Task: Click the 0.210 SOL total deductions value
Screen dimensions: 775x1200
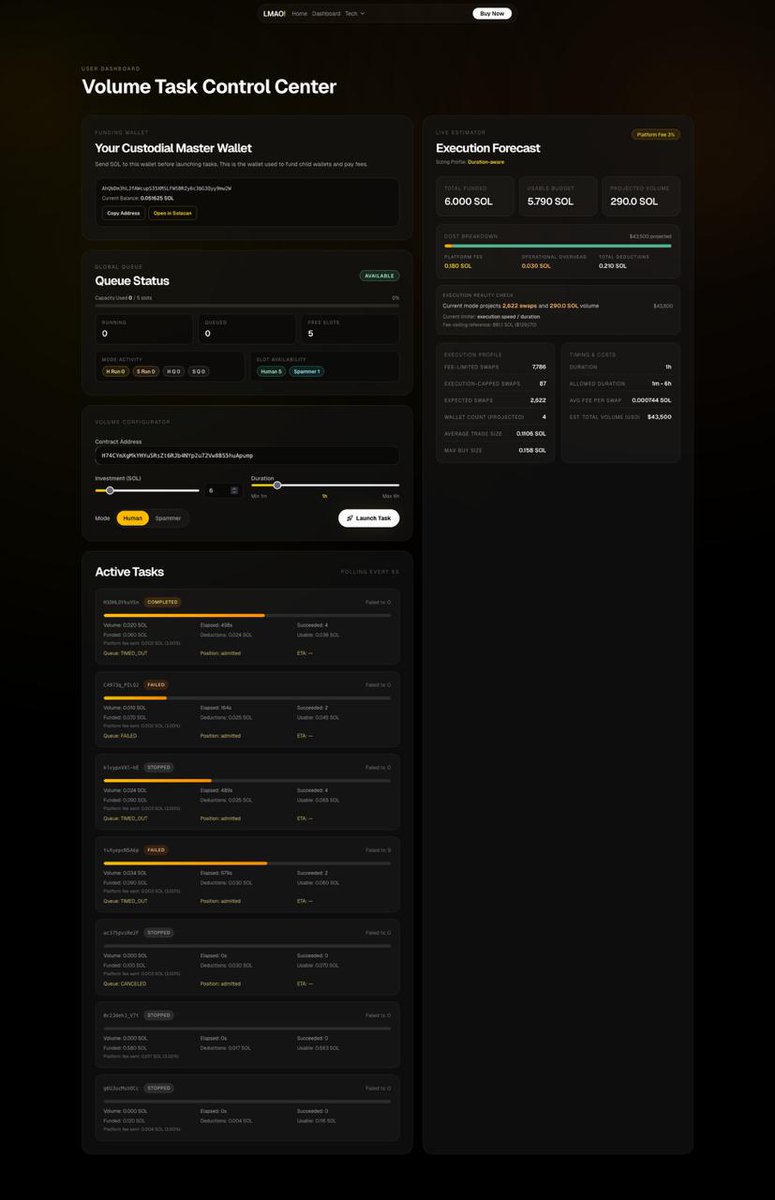Action: 613,265
